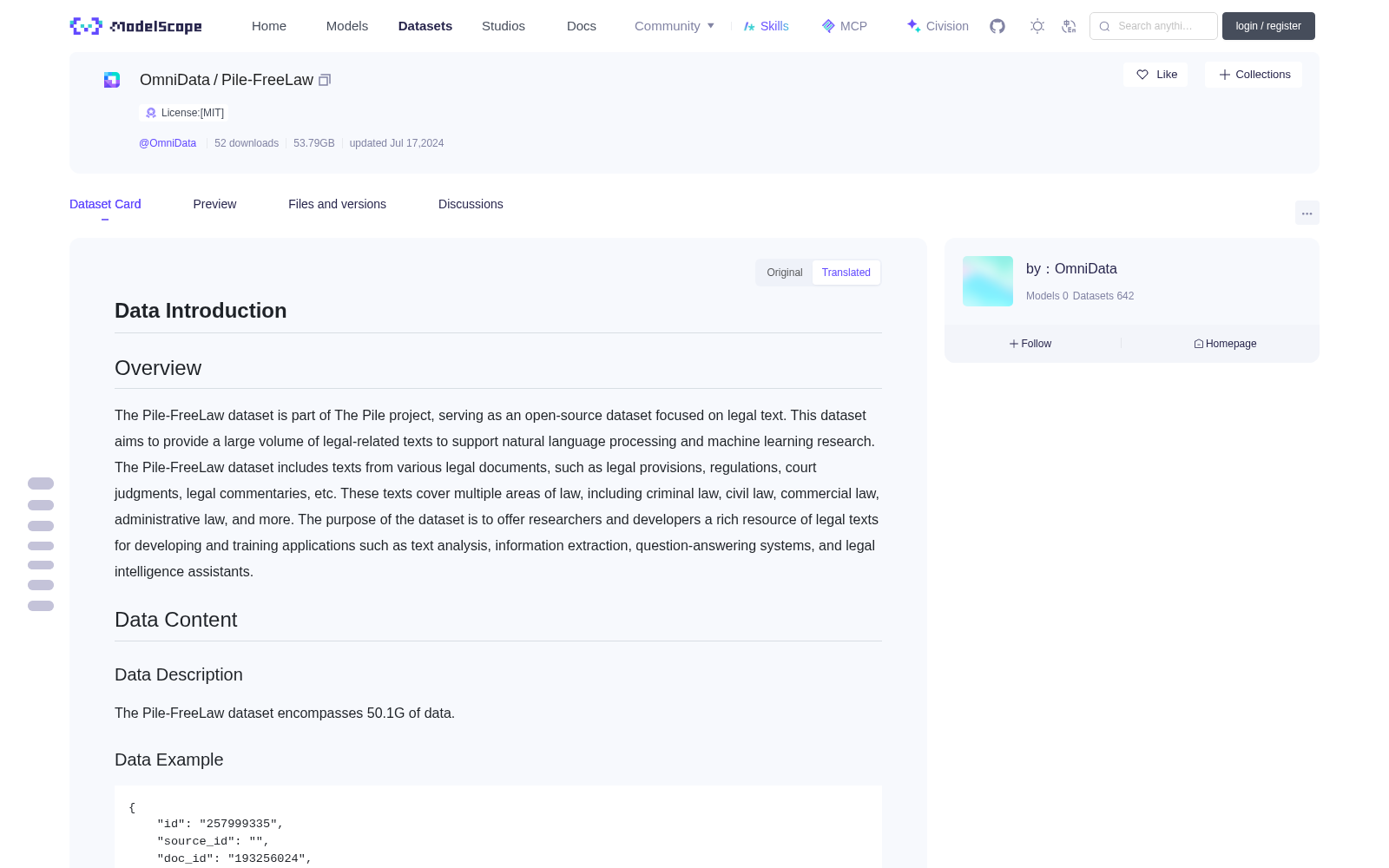Open the Preview tab
Screen dimensions: 1389x868
[214, 204]
